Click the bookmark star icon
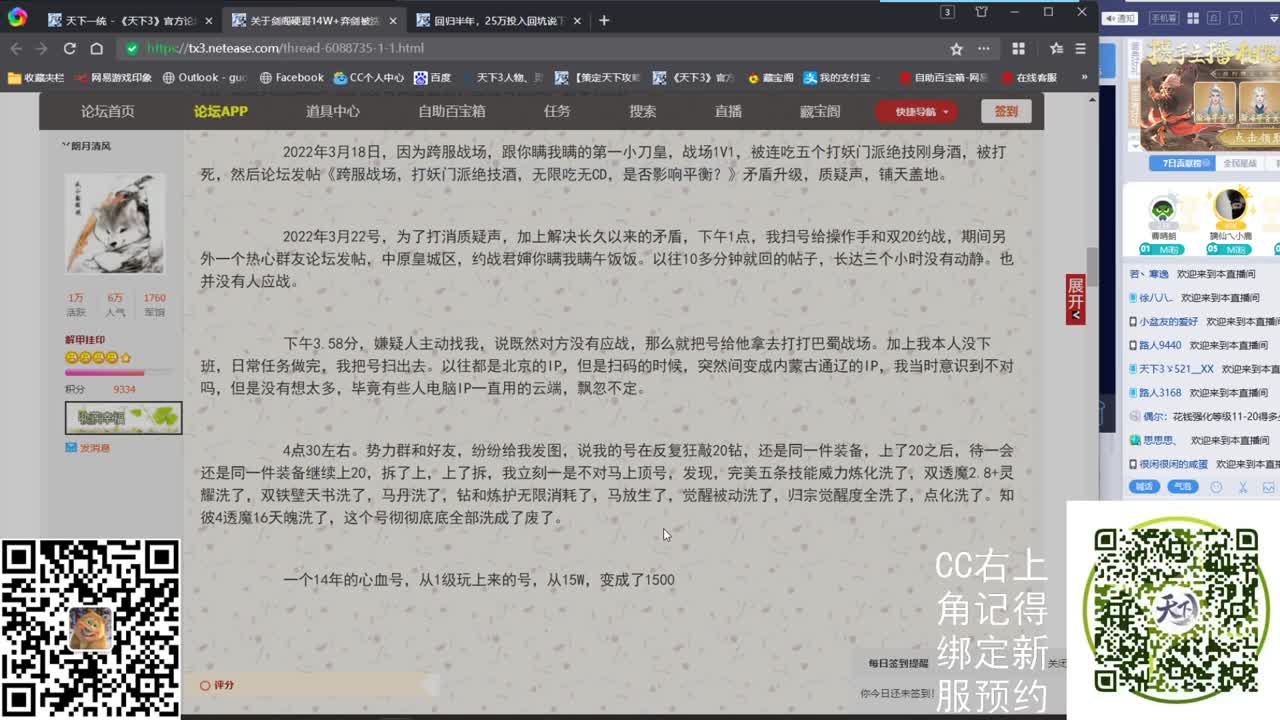 (x=958, y=47)
